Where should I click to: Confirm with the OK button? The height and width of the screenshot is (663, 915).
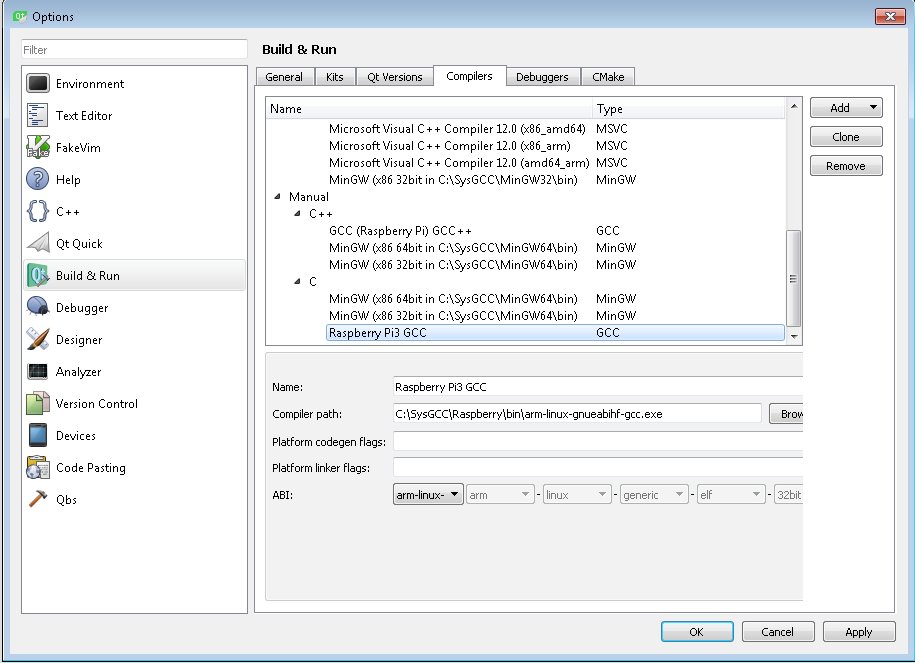pyautogui.click(x=697, y=631)
